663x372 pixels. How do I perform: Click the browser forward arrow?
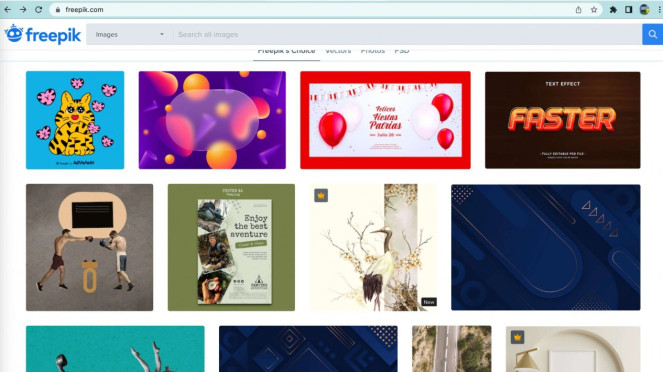(23, 9)
